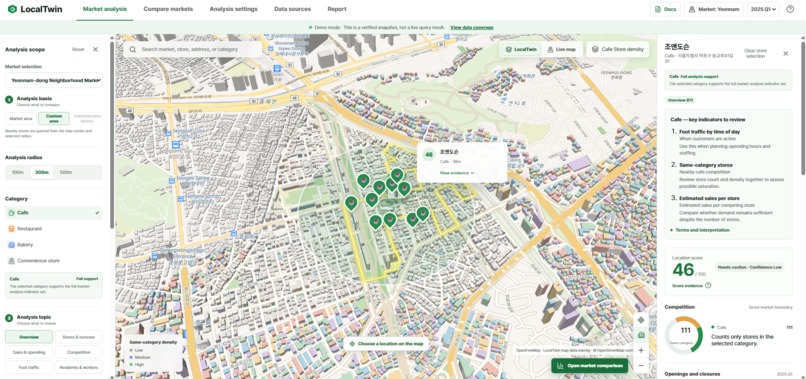Viewport: 806px width, 379px height.
Task: Click the Score evidence info icon
Action: [x=708, y=285]
